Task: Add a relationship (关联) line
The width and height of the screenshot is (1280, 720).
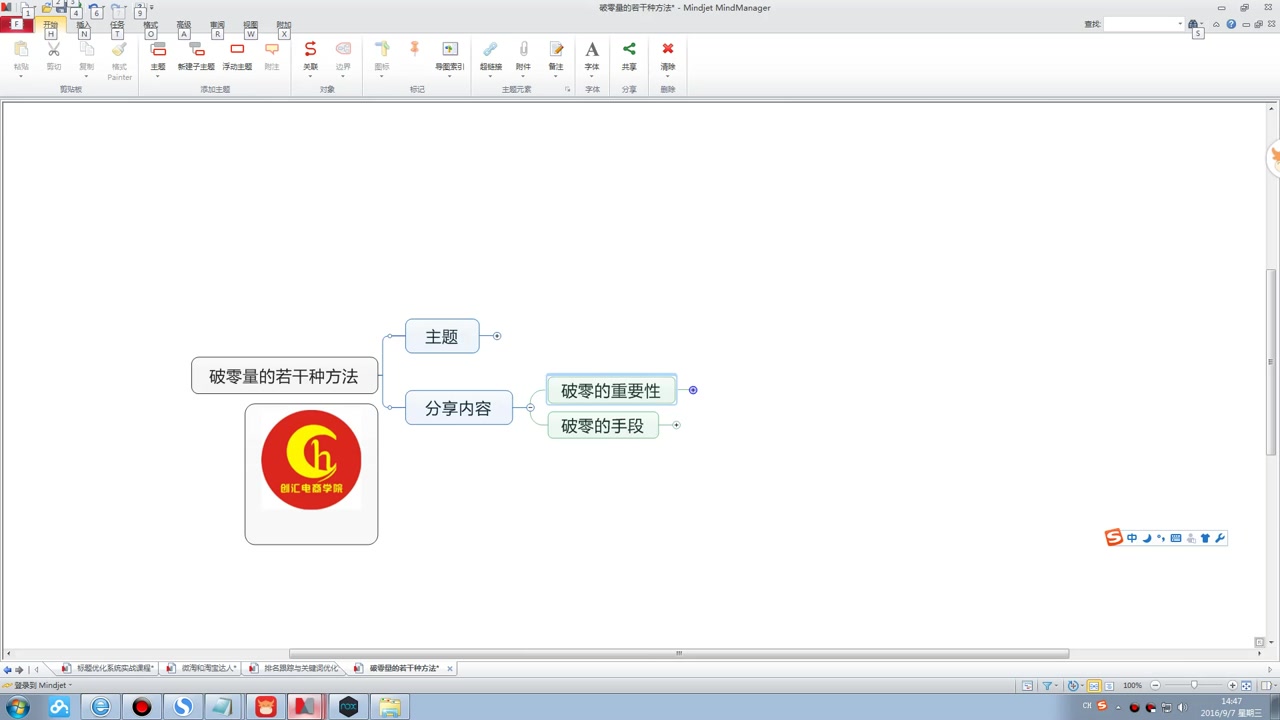Action: 310,49
